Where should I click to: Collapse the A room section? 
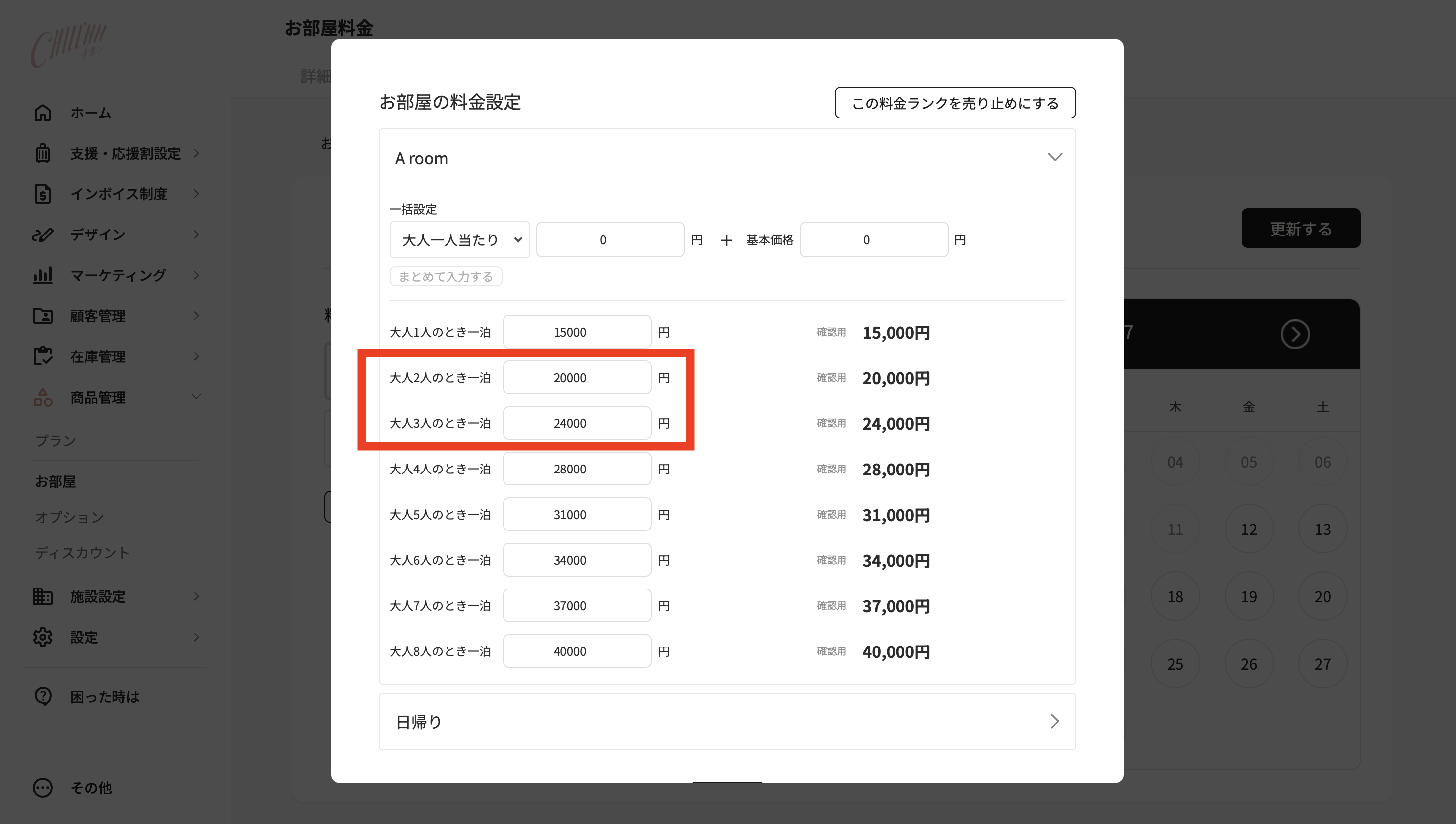1055,157
